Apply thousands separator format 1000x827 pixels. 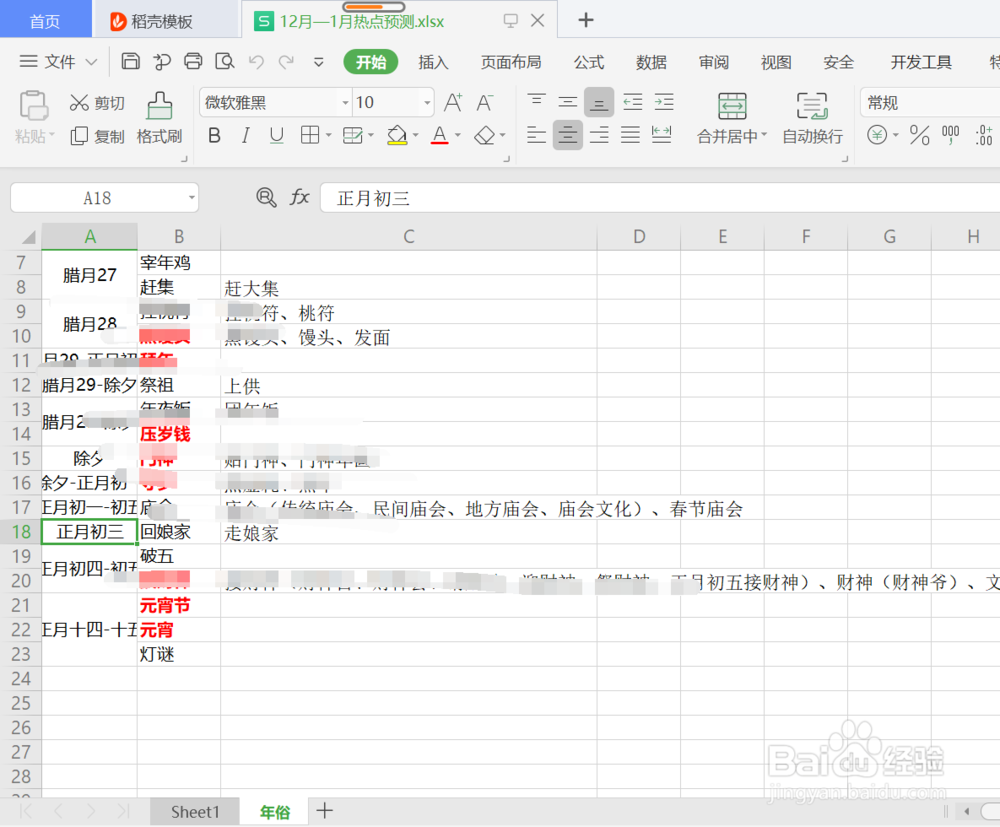click(x=950, y=135)
